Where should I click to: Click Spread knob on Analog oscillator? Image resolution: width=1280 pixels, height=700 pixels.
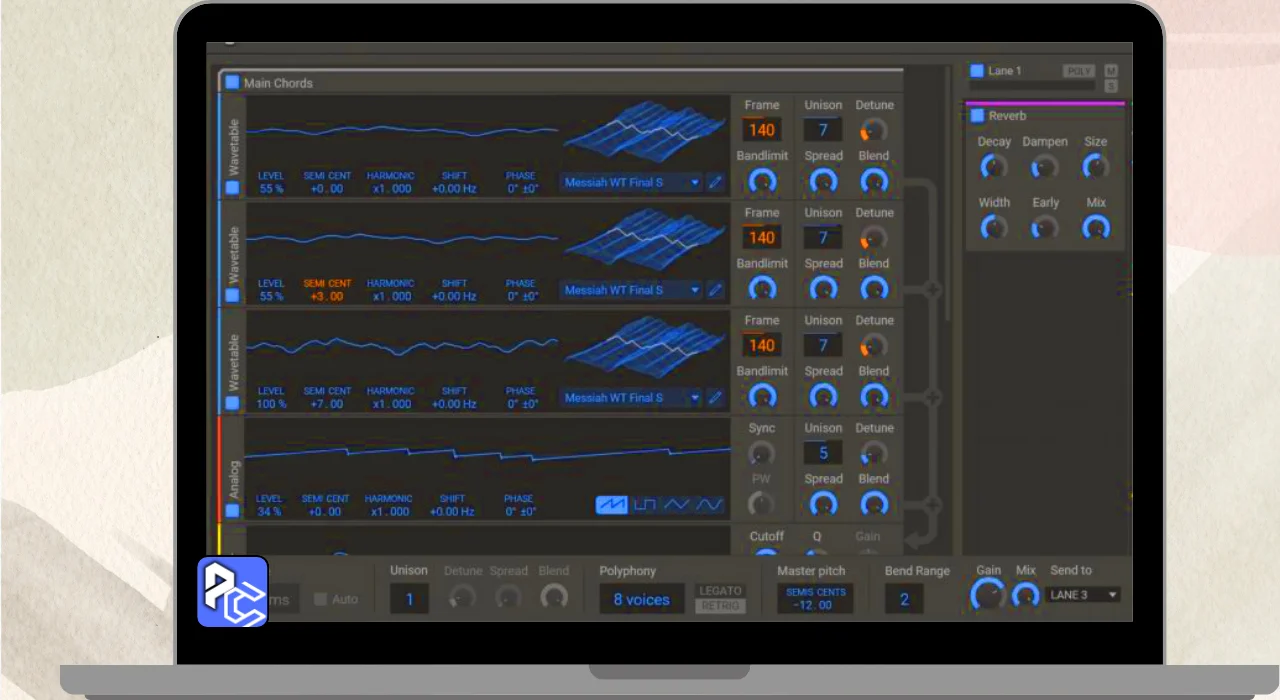pyautogui.click(x=823, y=504)
